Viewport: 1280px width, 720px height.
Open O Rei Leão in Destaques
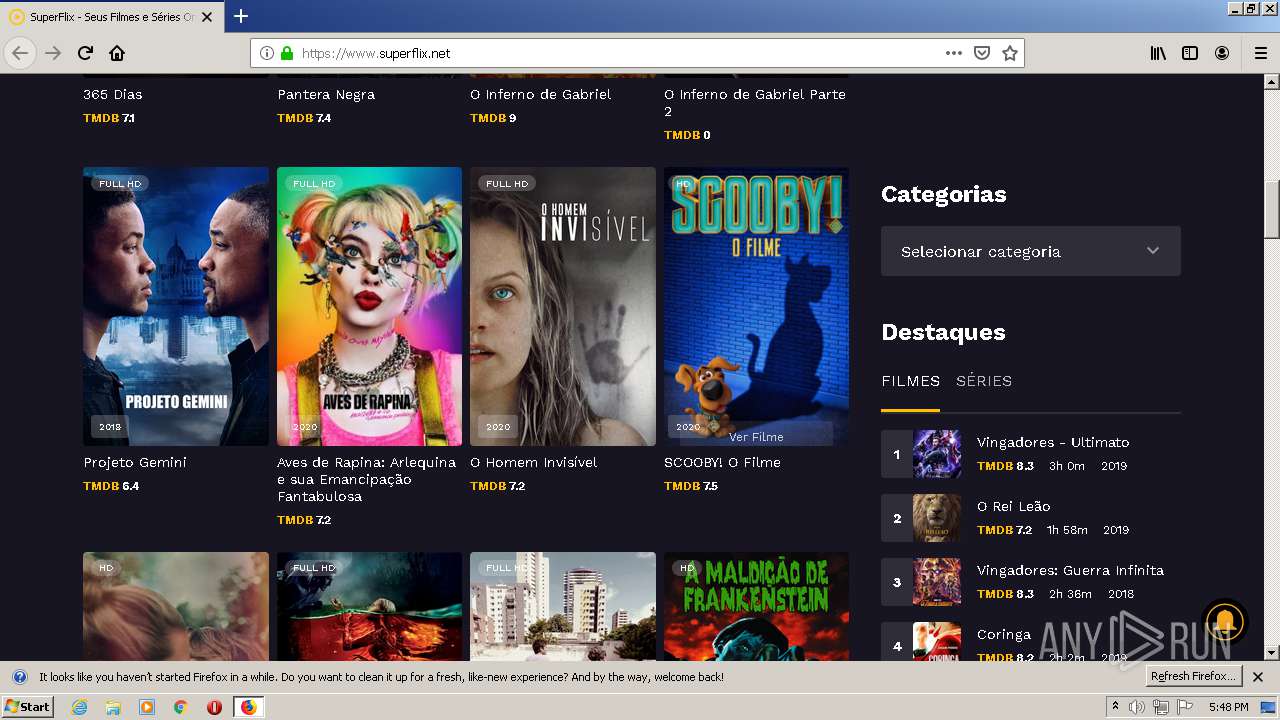tap(1014, 506)
